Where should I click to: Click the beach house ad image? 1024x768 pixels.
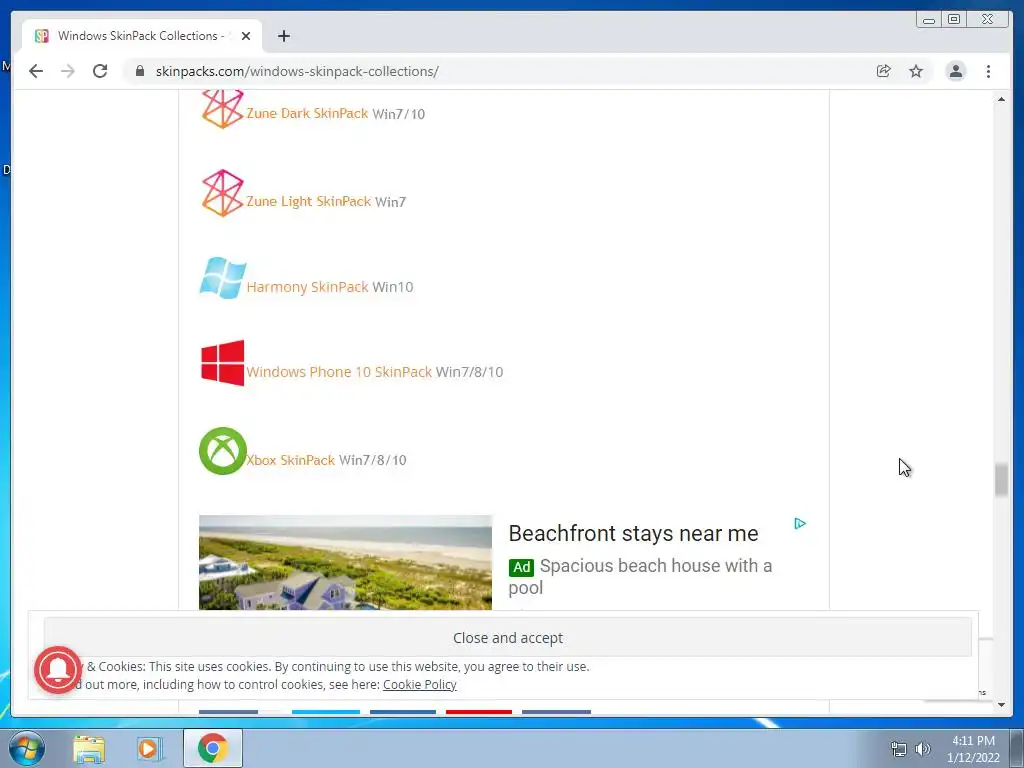coord(345,563)
